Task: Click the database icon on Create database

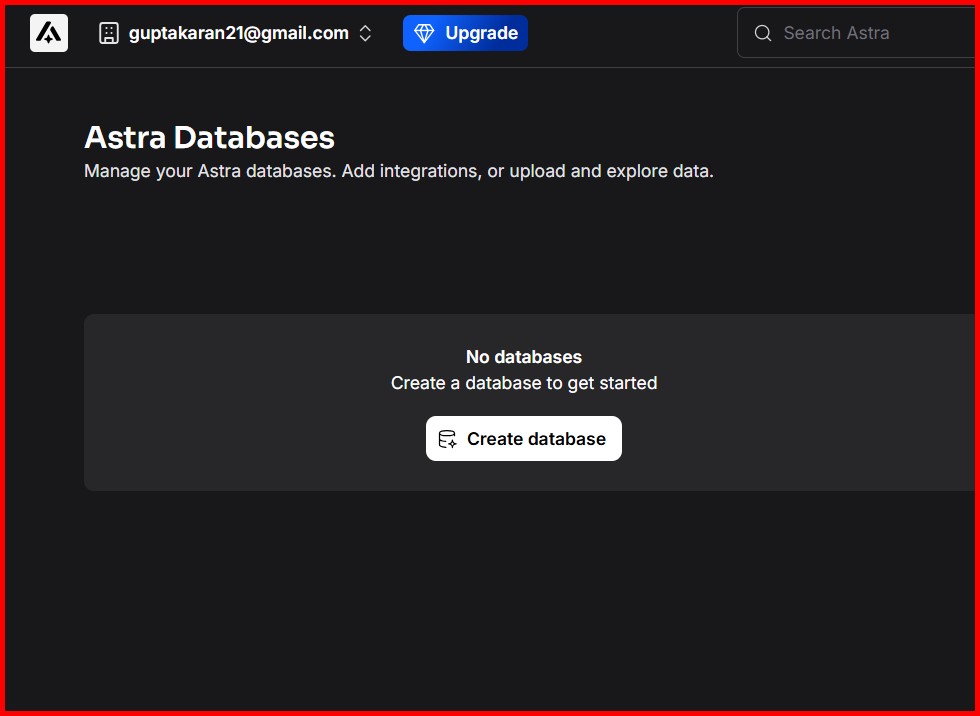Action: coord(448,439)
